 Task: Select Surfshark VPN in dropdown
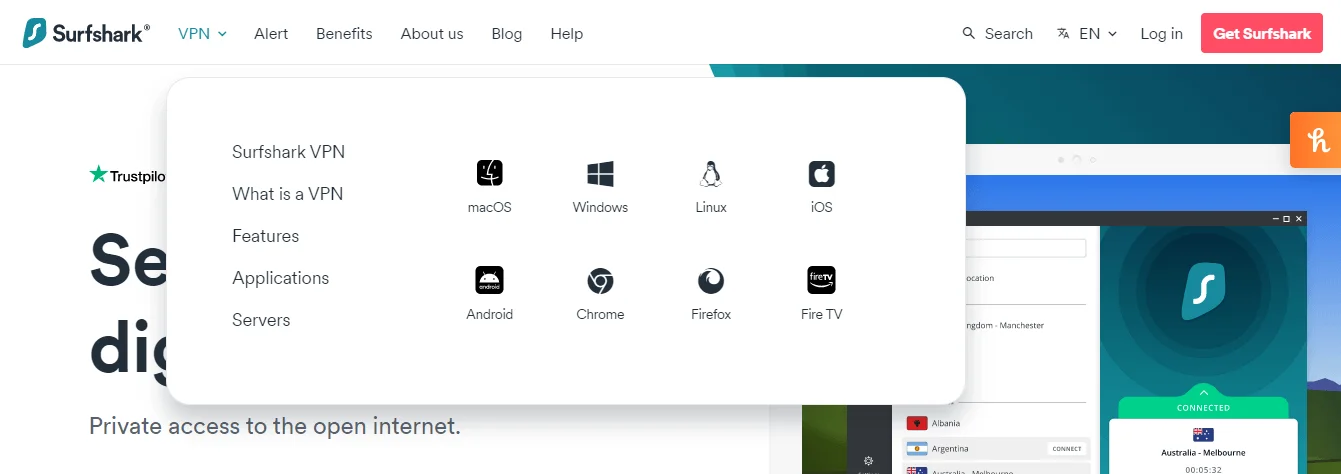288,152
